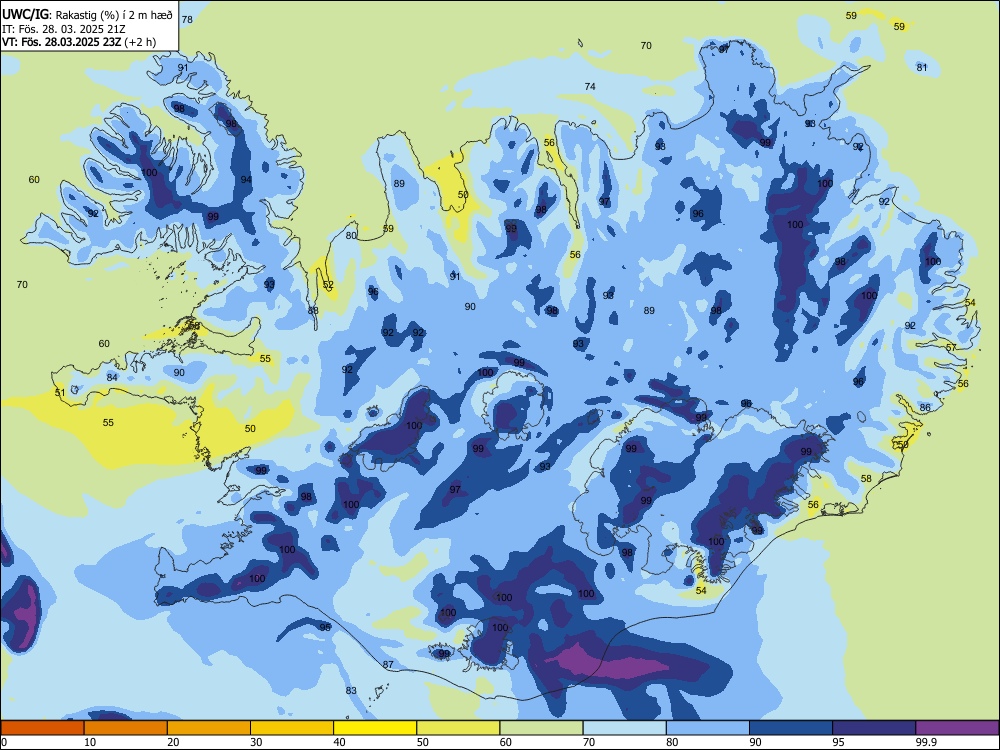The width and height of the screenshot is (1000, 750).
Task: Select the humidity value '74' on the map
Action: [590, 87]
